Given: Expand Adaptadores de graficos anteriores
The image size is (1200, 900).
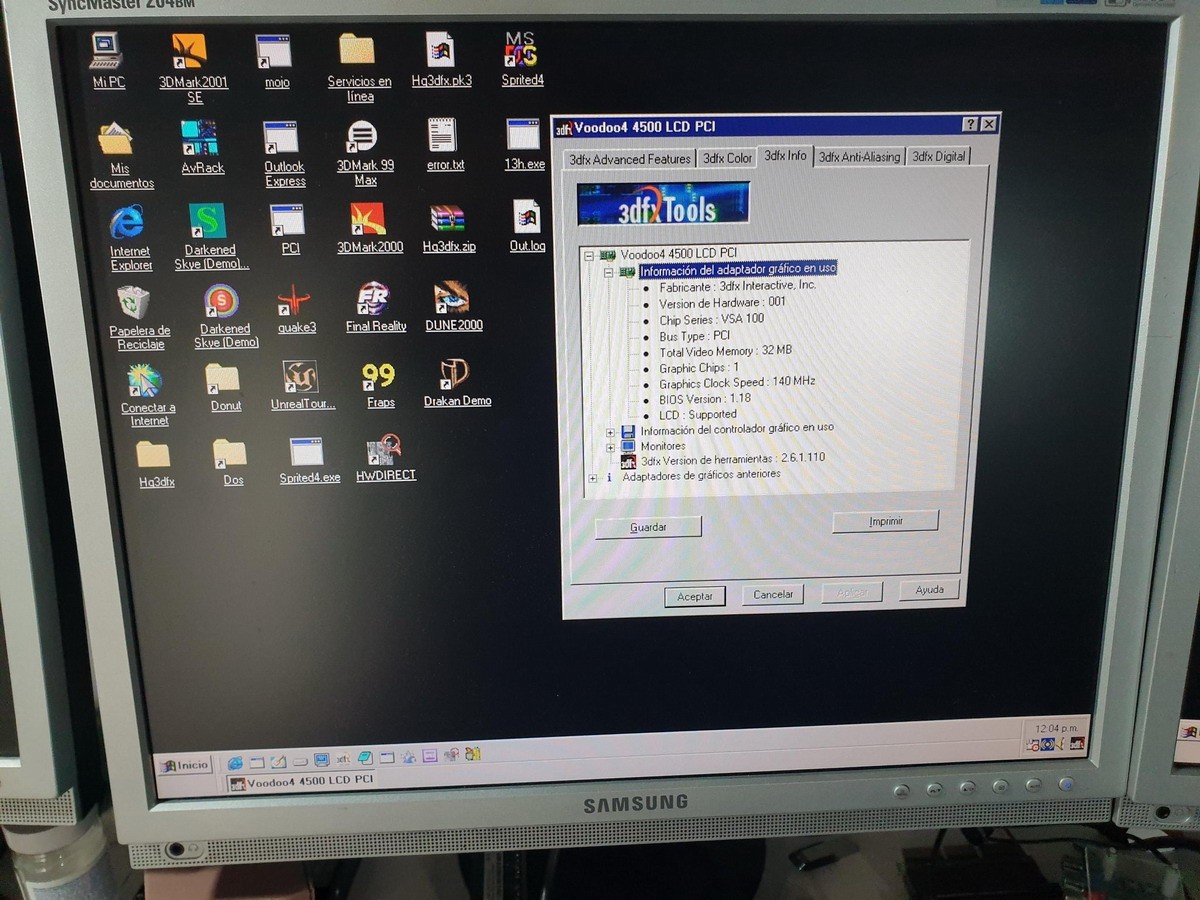Looking at the screenshot, I should point(591,478).
